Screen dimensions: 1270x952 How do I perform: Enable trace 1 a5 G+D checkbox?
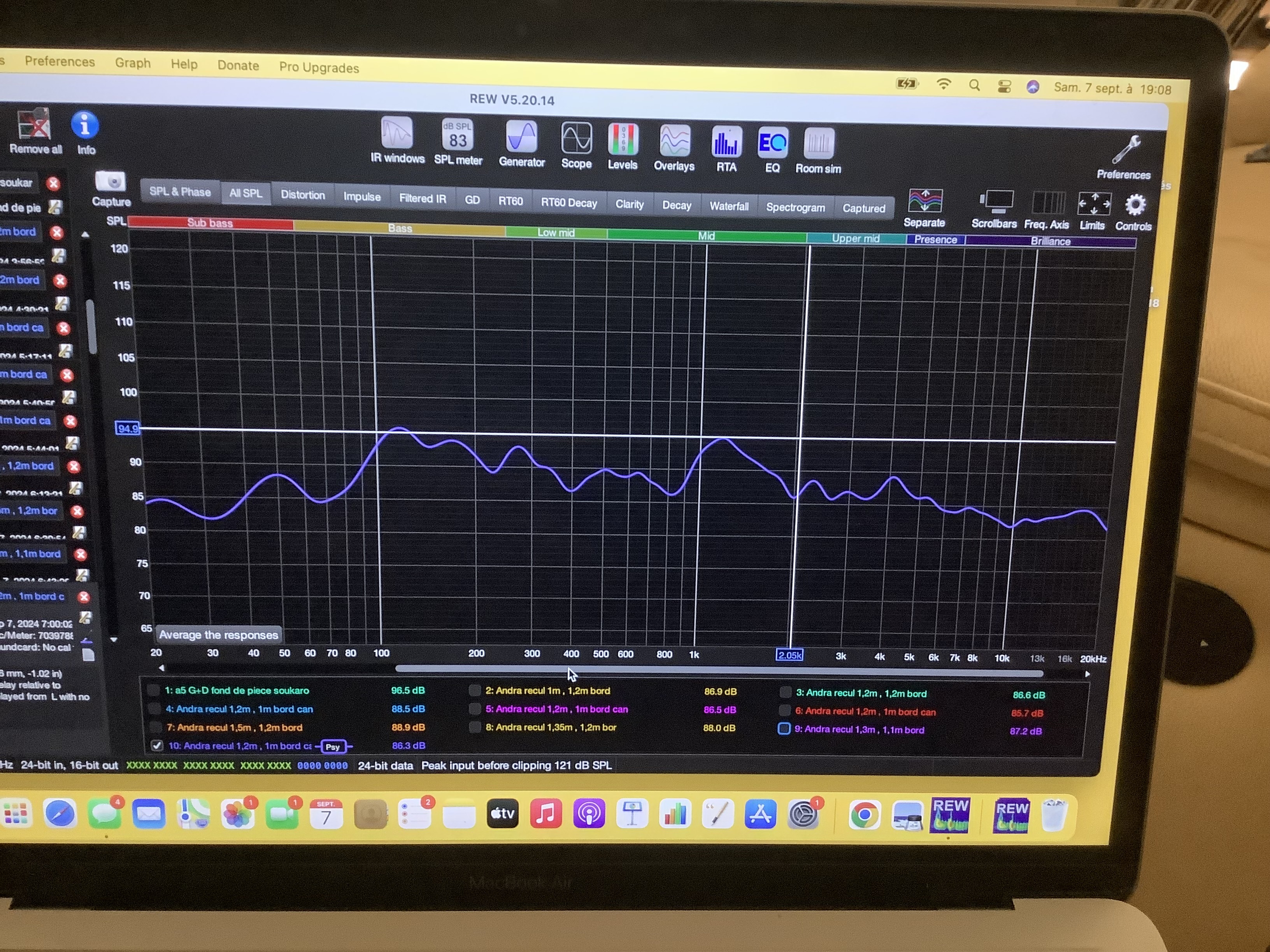[153, 690]
